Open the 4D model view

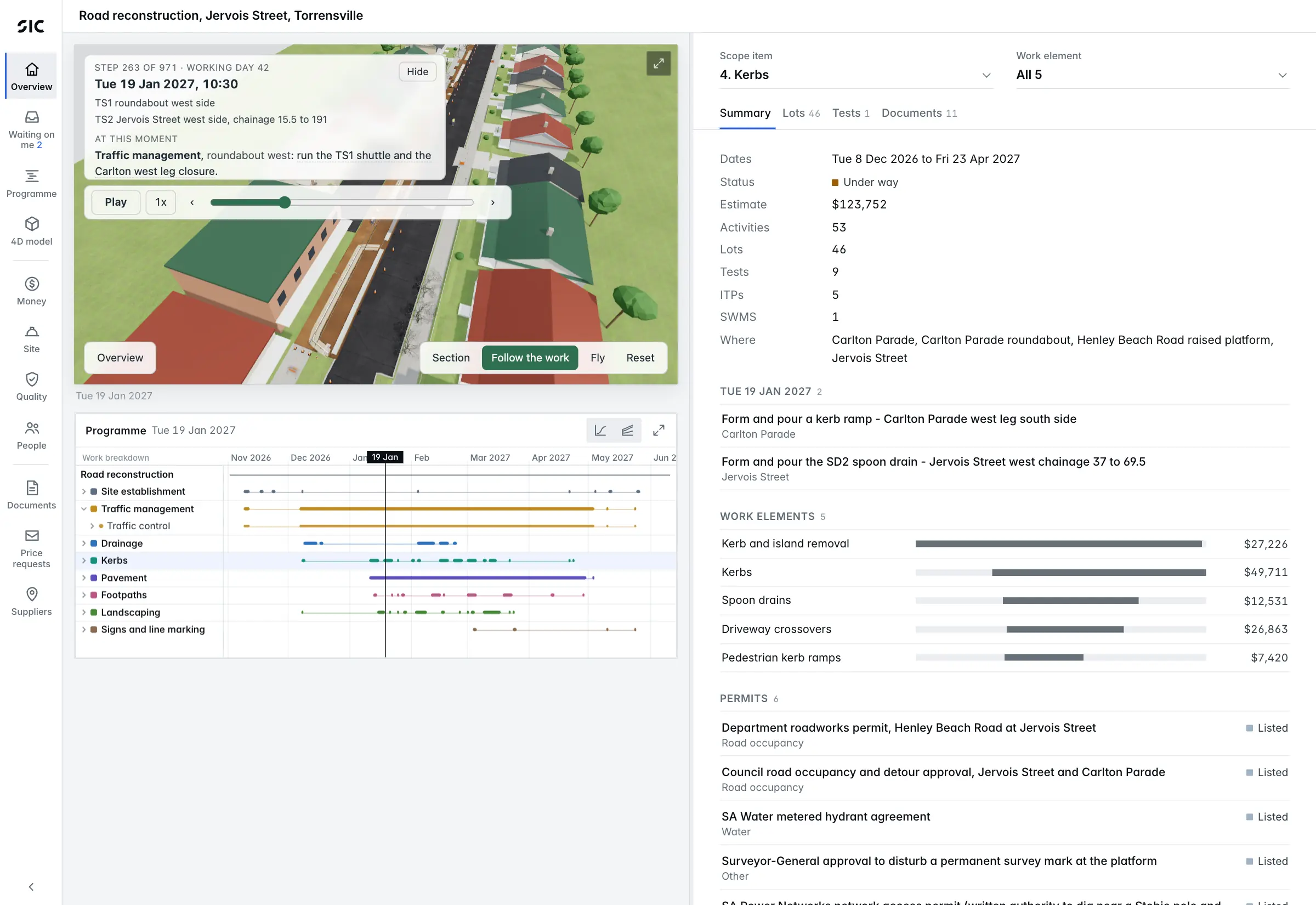coord(32,231)
